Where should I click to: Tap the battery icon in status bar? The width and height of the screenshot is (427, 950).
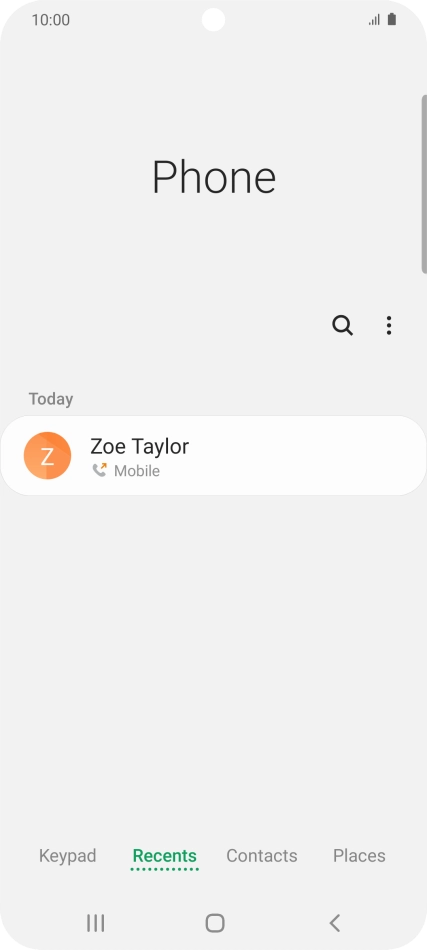click(x=392, y=19)
